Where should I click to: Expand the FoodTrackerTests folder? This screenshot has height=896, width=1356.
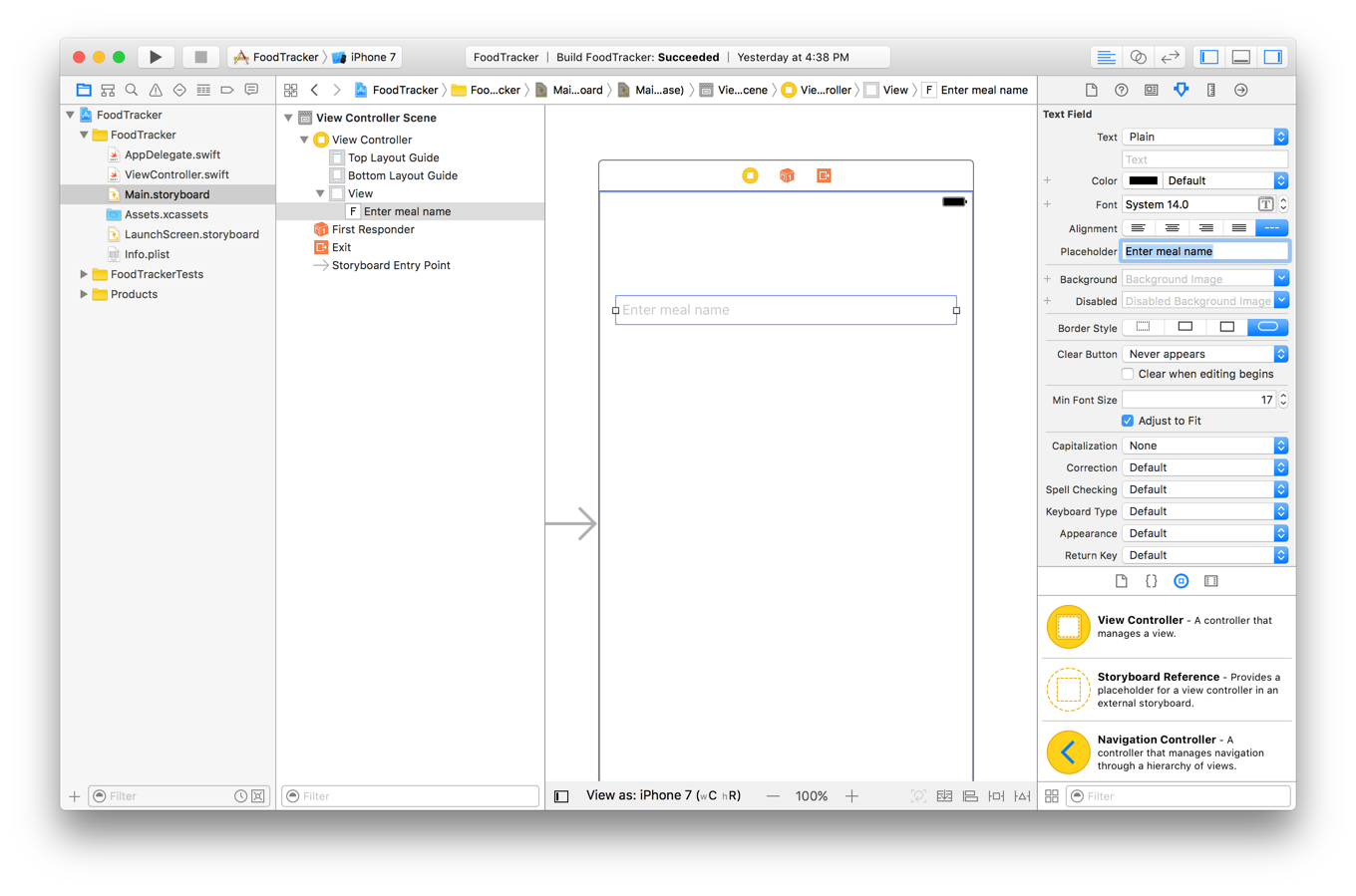coord(84,274)
